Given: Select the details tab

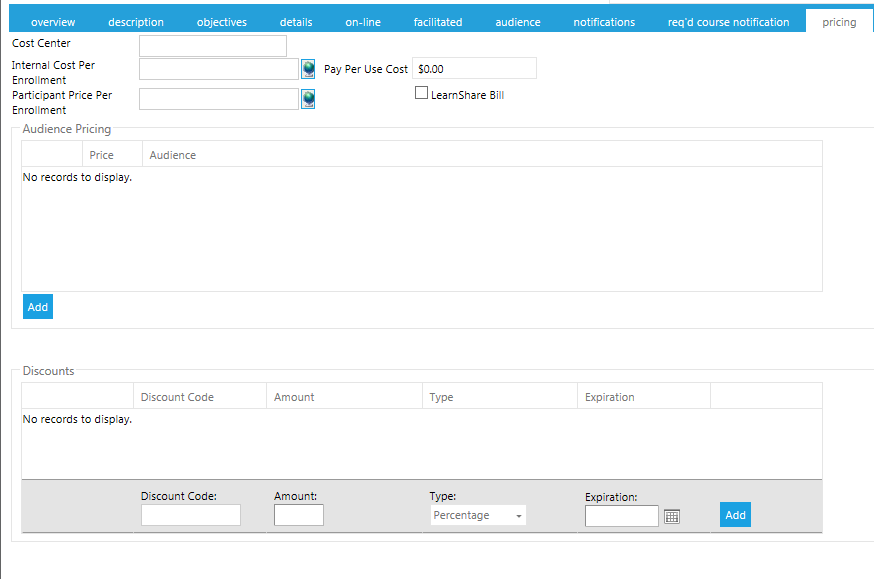Looking at the screenshot, I should 296,22.
